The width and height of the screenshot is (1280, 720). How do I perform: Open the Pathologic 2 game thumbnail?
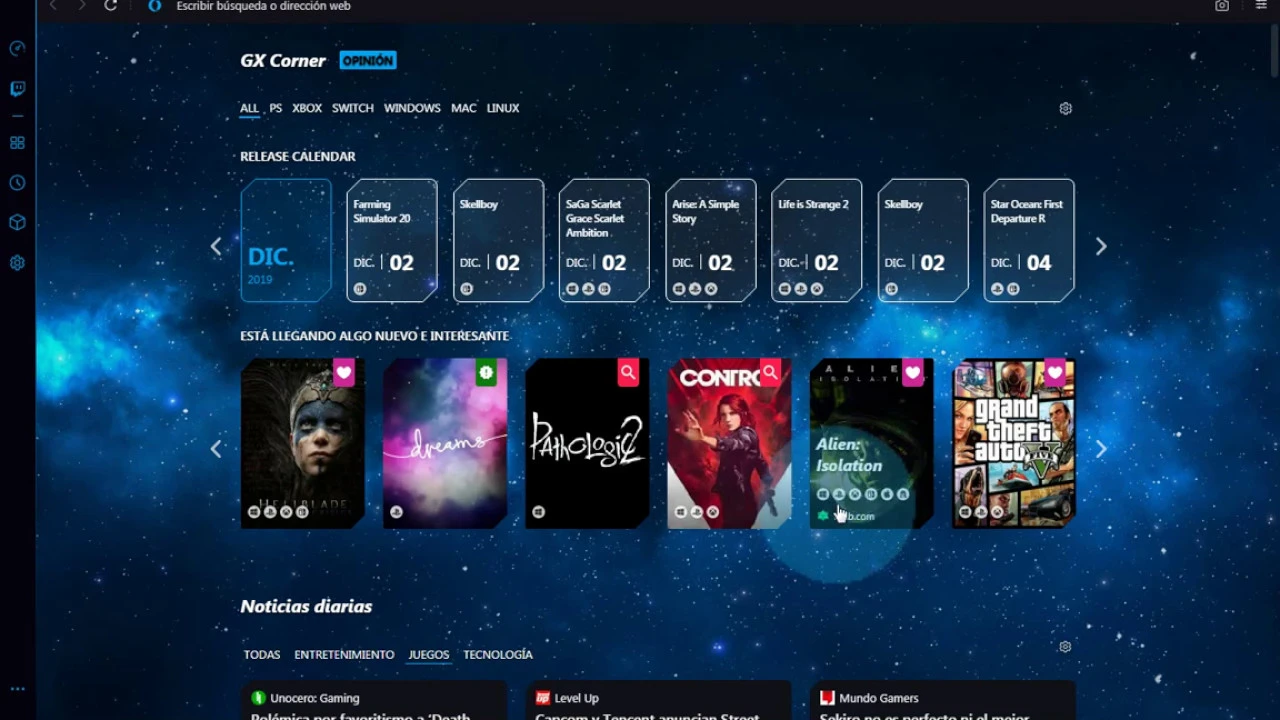pyautogui.click(x=587, y=443)
